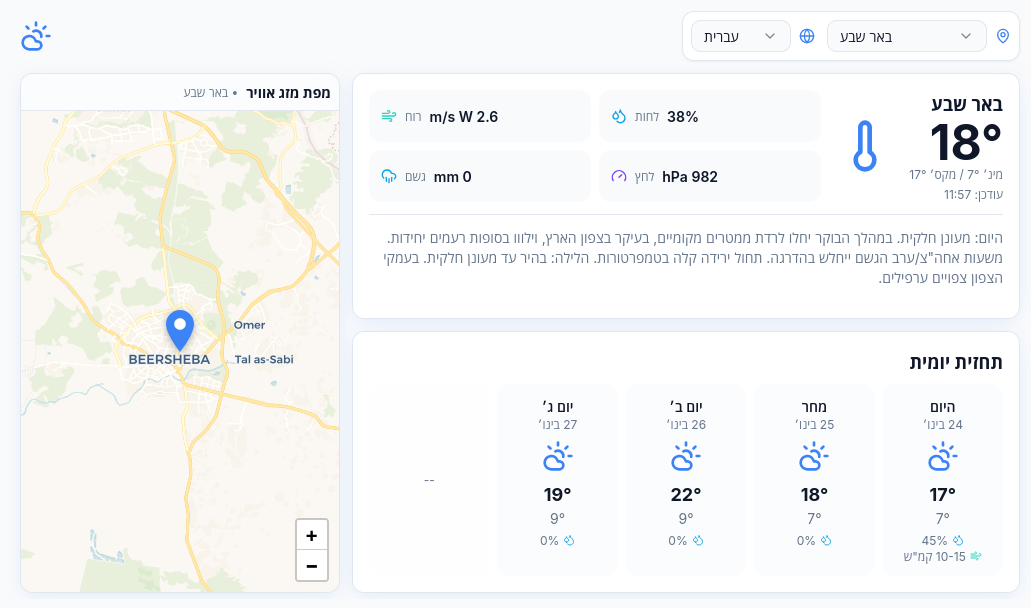
Task: Zoom in on the weather map
Action: pos(312,535)
